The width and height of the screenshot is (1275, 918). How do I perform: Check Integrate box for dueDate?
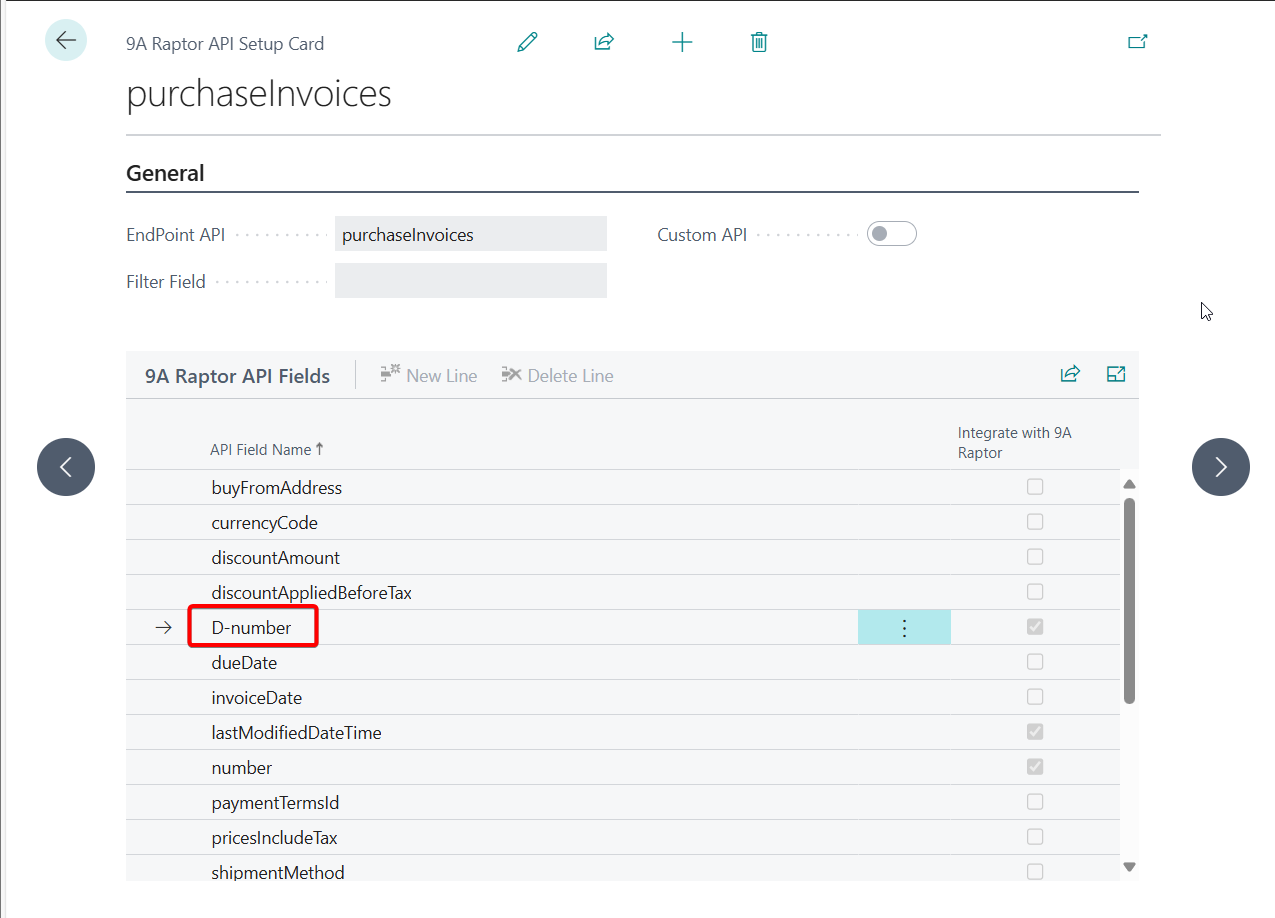(x=1035, y=662)
